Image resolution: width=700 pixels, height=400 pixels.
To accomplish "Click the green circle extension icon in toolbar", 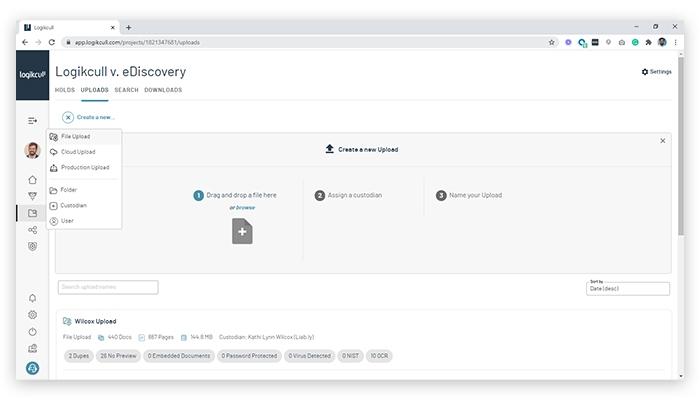I will click(635, 42).
